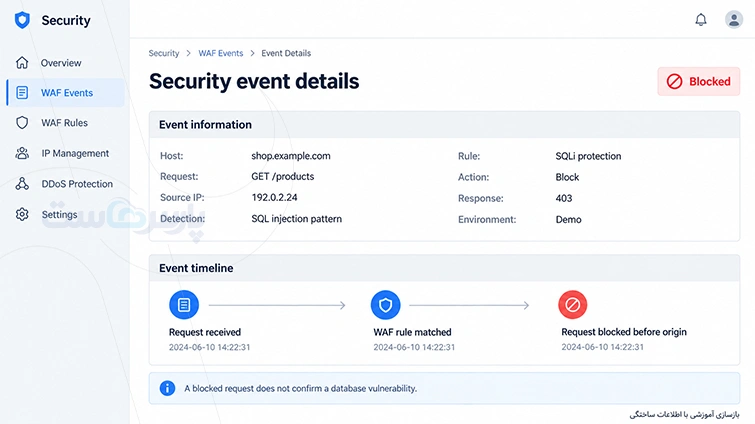The image size is (755, 424).
Task: Click the Source IP: field label
Action: pos(182,197)
